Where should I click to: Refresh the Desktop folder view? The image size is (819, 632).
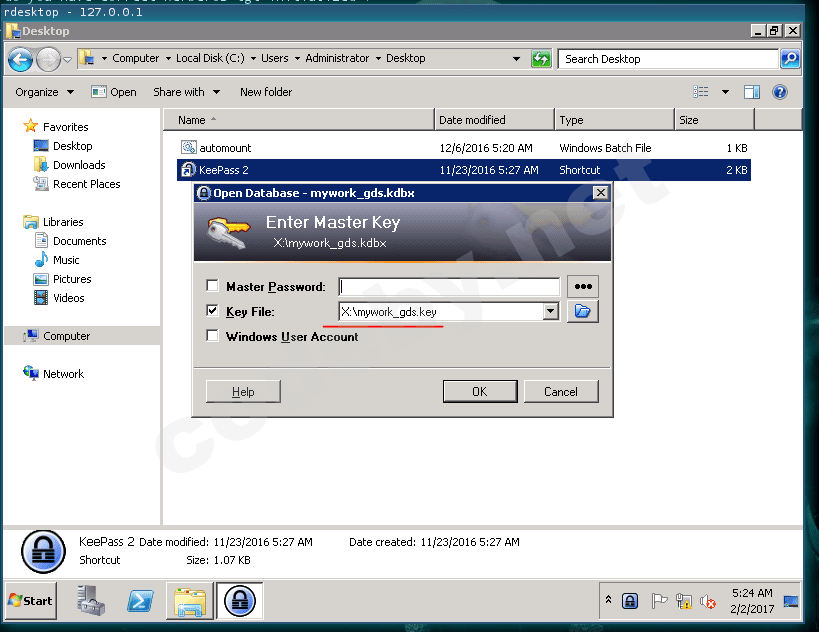541,58
